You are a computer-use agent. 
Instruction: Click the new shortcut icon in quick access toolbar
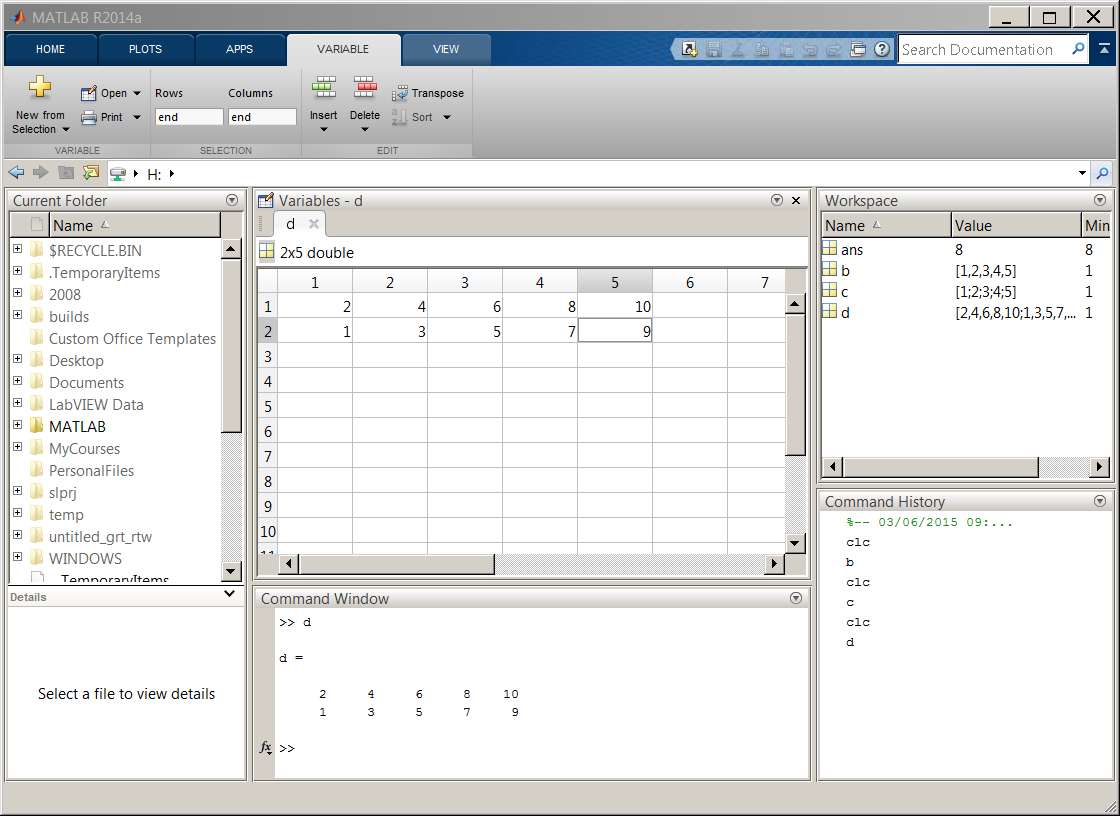[x=689, y=49]
